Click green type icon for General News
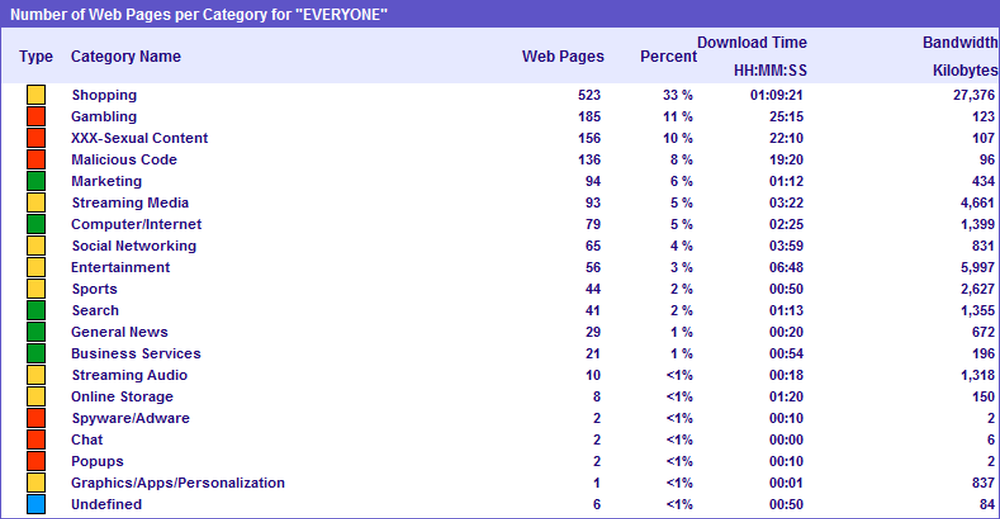1000x519 pixels. (x=36, y=332)
